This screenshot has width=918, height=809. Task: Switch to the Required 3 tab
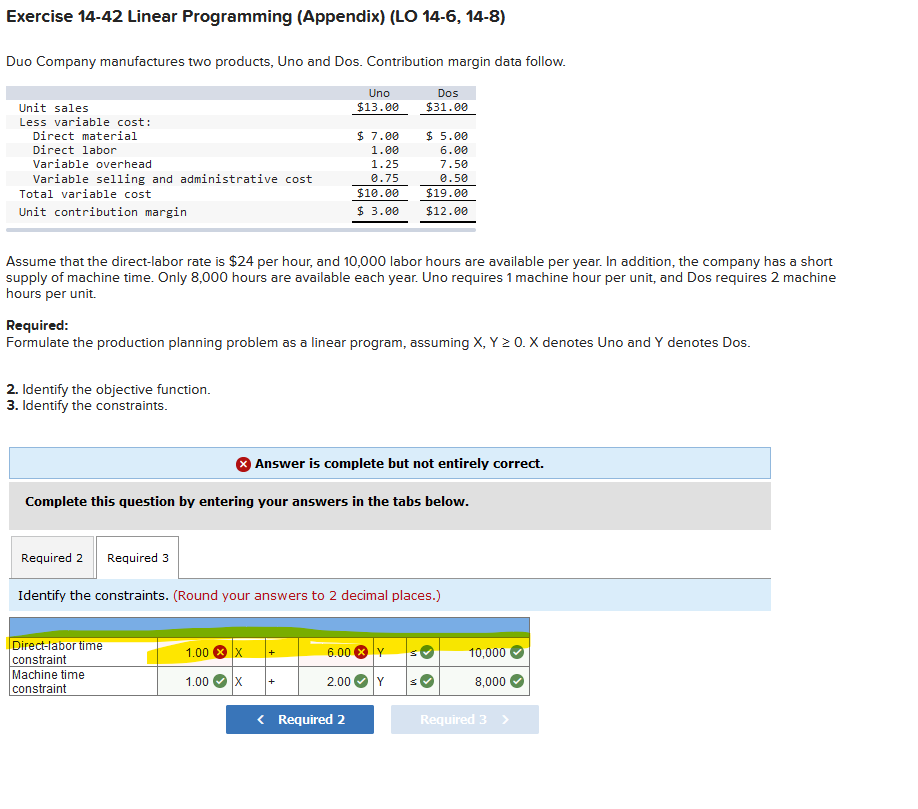[137, 557]
